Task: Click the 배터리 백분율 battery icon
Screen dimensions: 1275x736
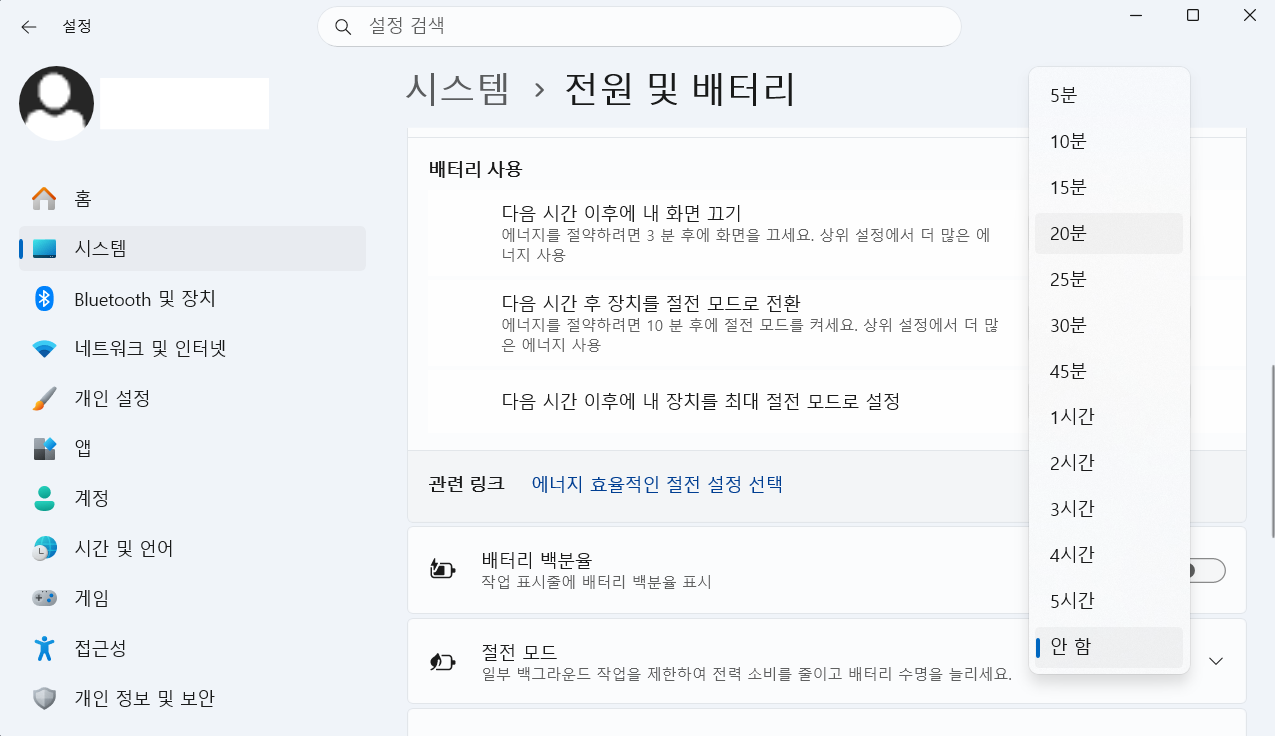Action: (x=442, y=570)
